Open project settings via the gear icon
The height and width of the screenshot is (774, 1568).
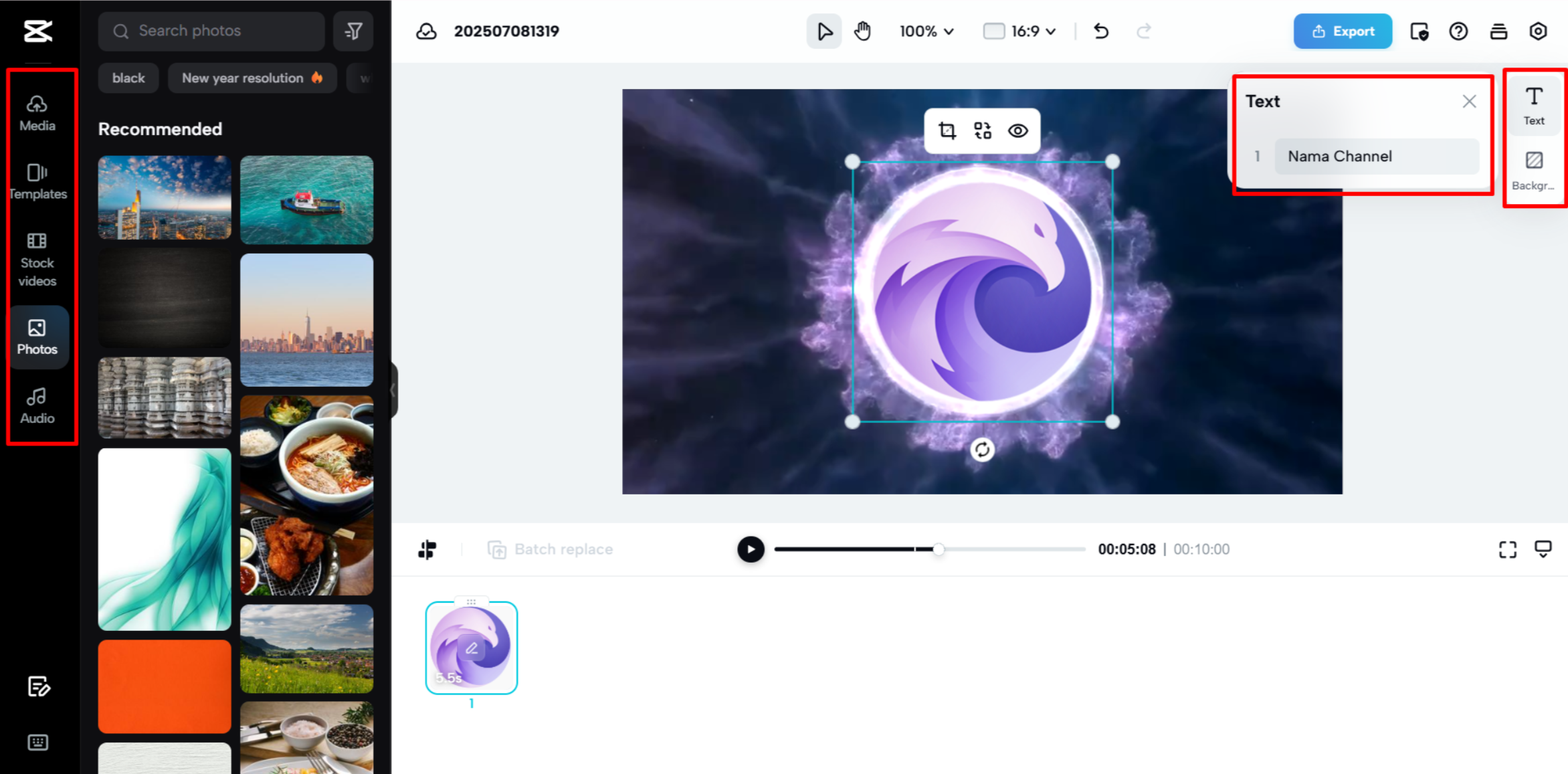[x=1538, y=31]
